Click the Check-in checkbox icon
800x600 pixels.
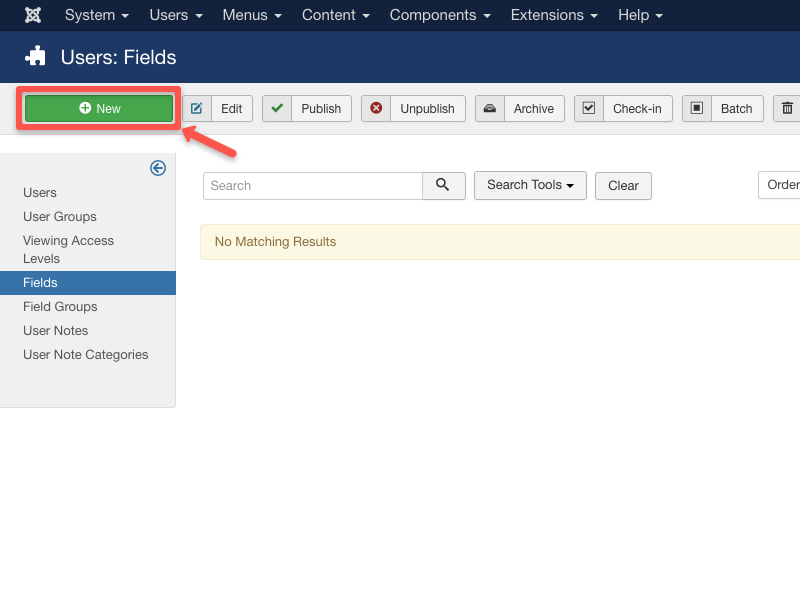pos(589,108)
